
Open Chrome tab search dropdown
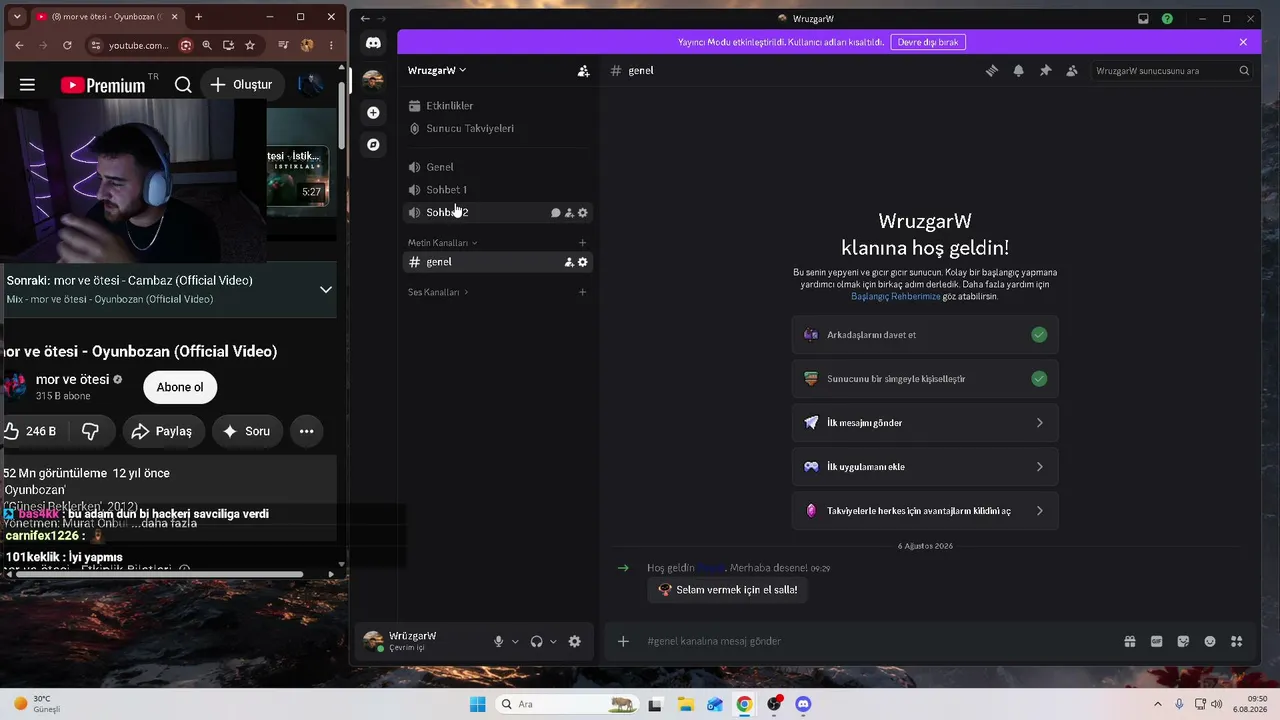[16, 17]
